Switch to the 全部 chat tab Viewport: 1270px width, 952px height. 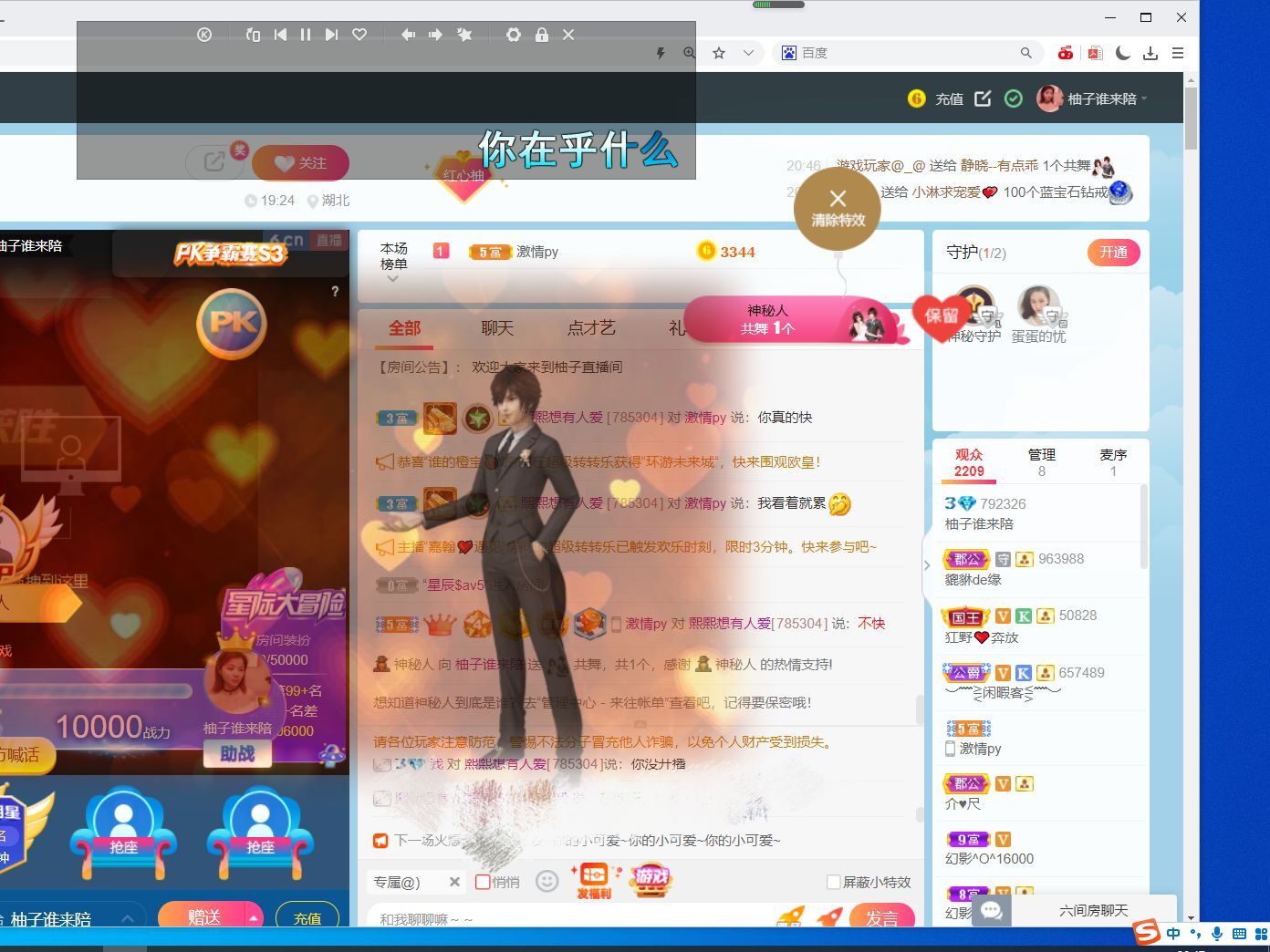pos(404,328)
